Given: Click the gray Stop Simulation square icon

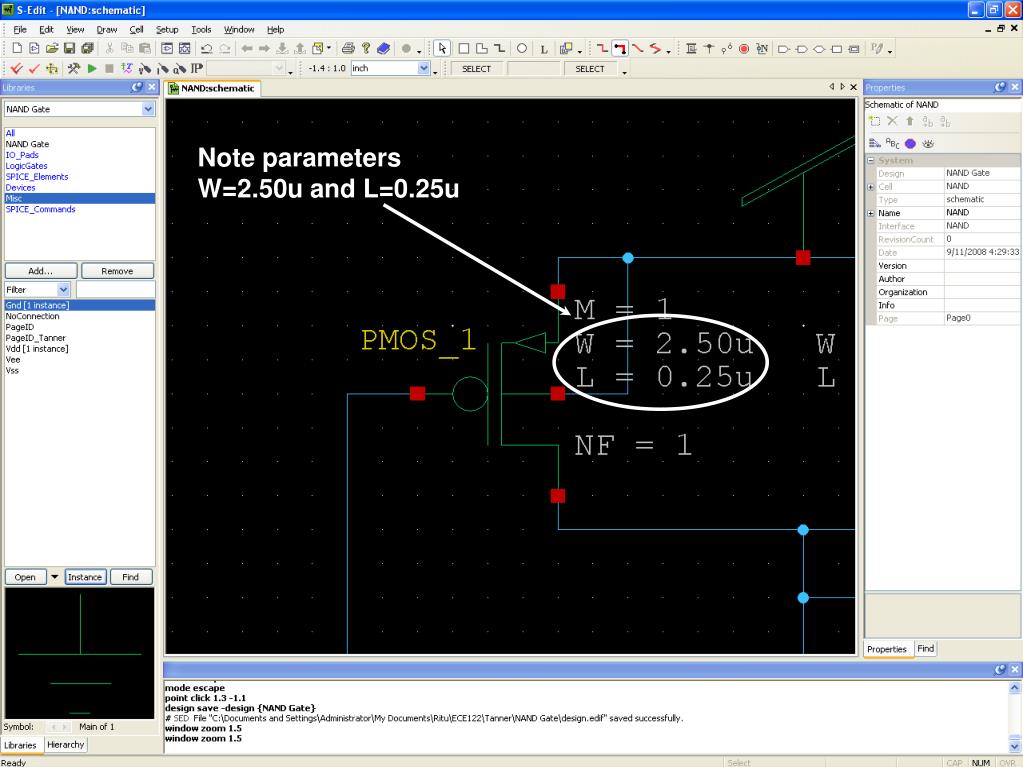Looking at the screenshot, I should click(110, 68).
